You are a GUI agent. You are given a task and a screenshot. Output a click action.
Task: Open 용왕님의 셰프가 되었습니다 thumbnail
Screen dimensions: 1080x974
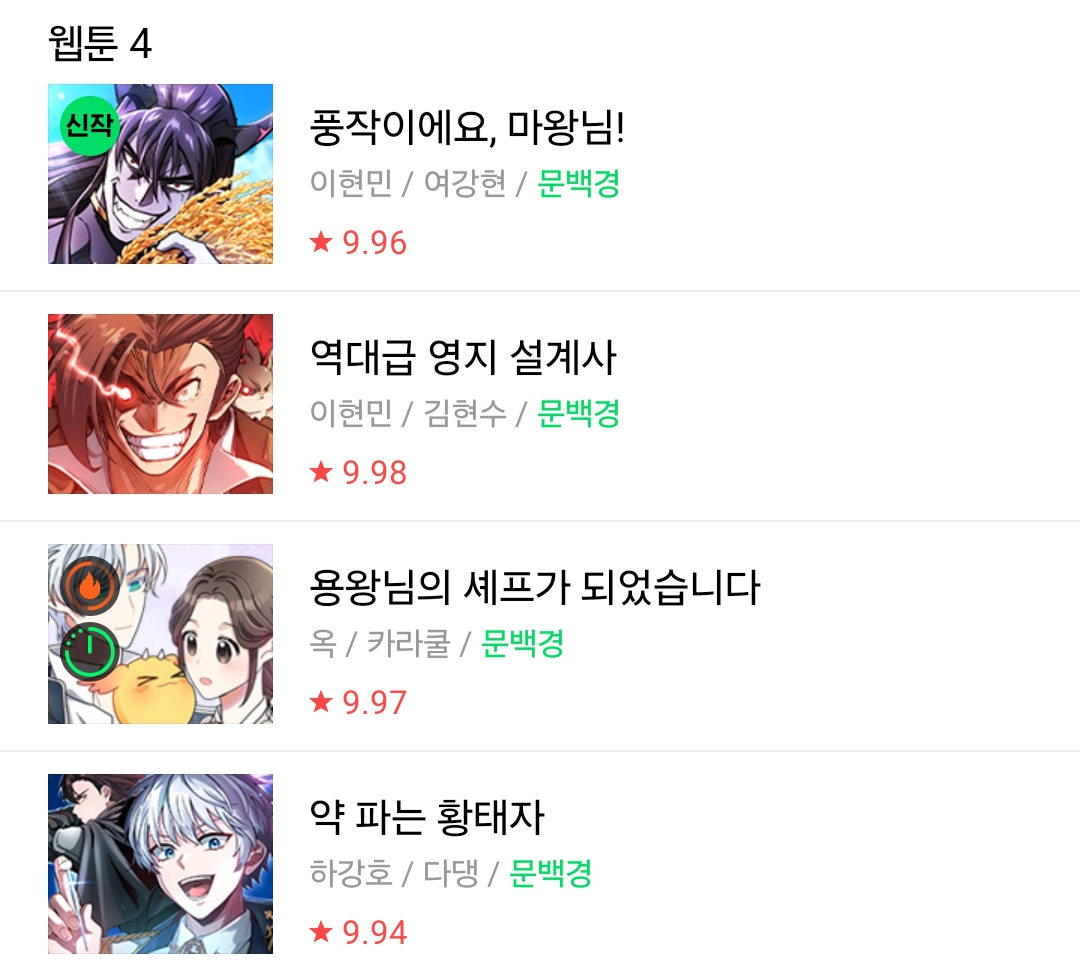(160, 634)
